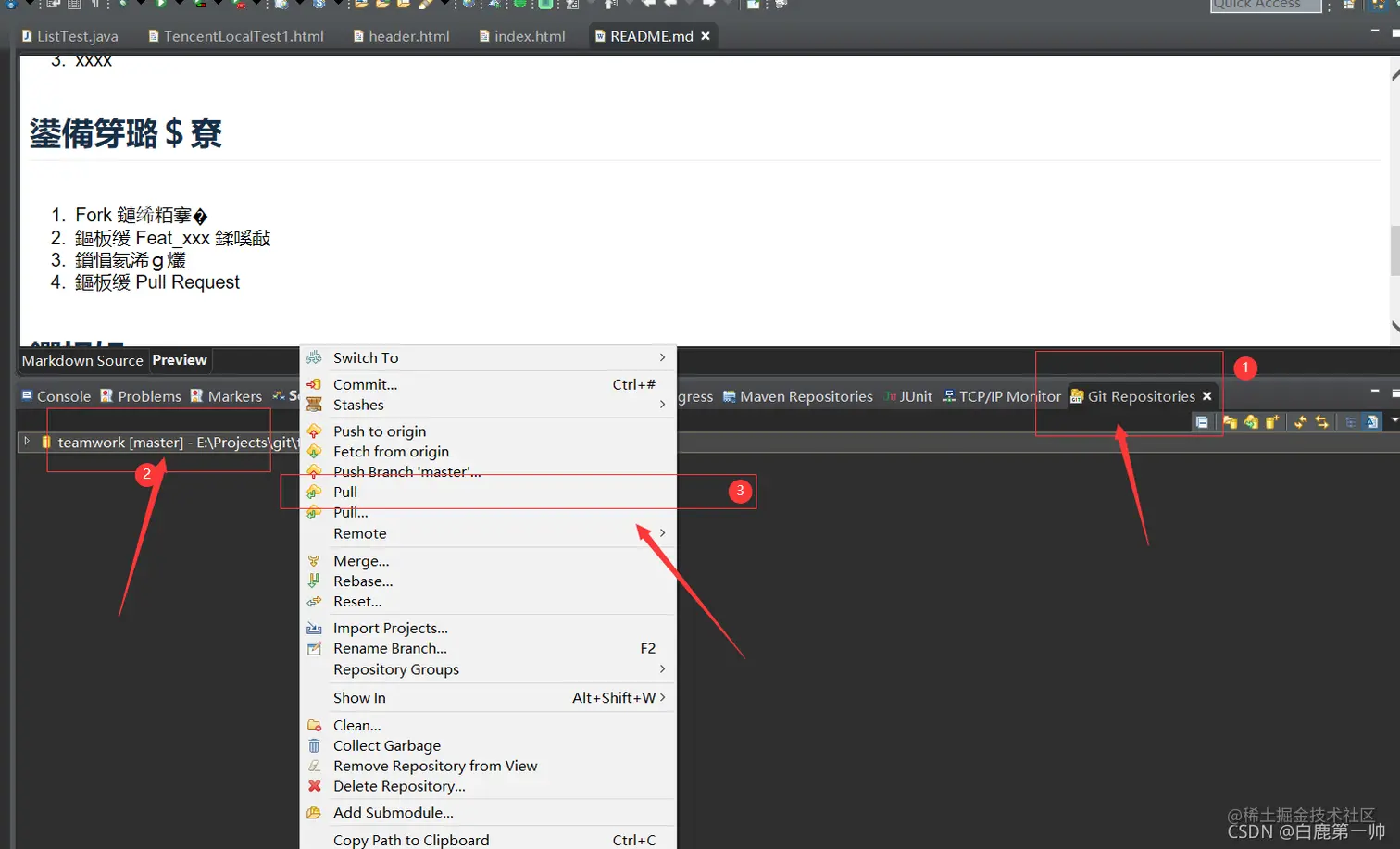Choose Clean... from the menu
Viewport: 1400px width, 849px height.
pos(488,725)
